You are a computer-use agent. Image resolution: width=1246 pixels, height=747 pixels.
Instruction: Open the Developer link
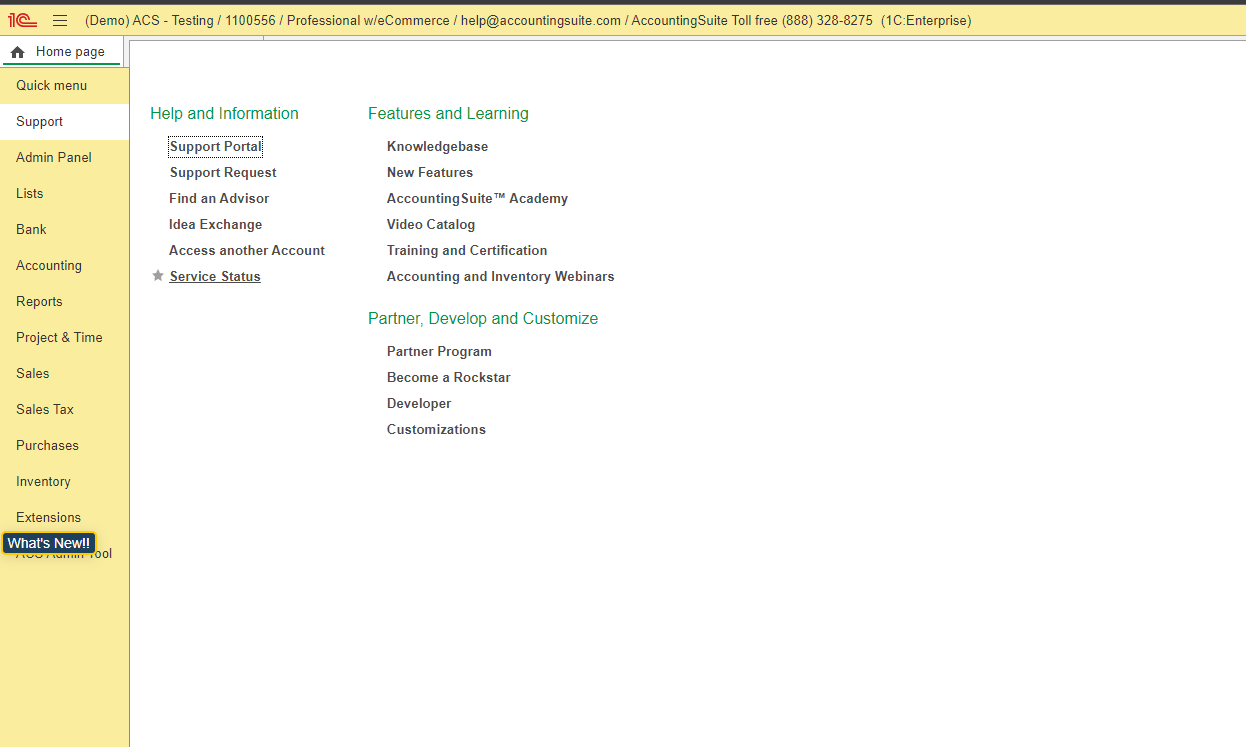tap(419, 404)
